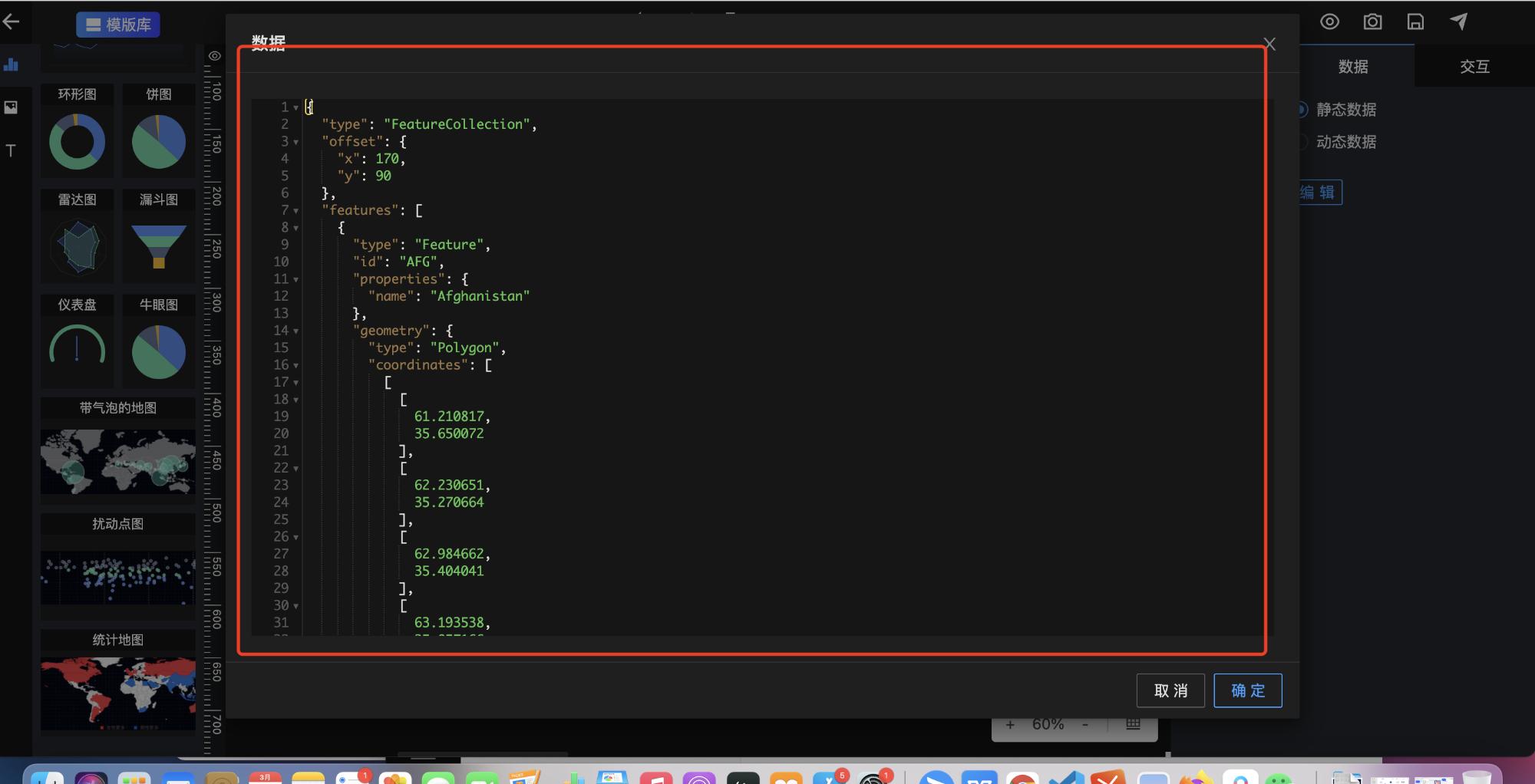Open the chart components sidebar icon
1535x784 pixels.
pos(11,64)
